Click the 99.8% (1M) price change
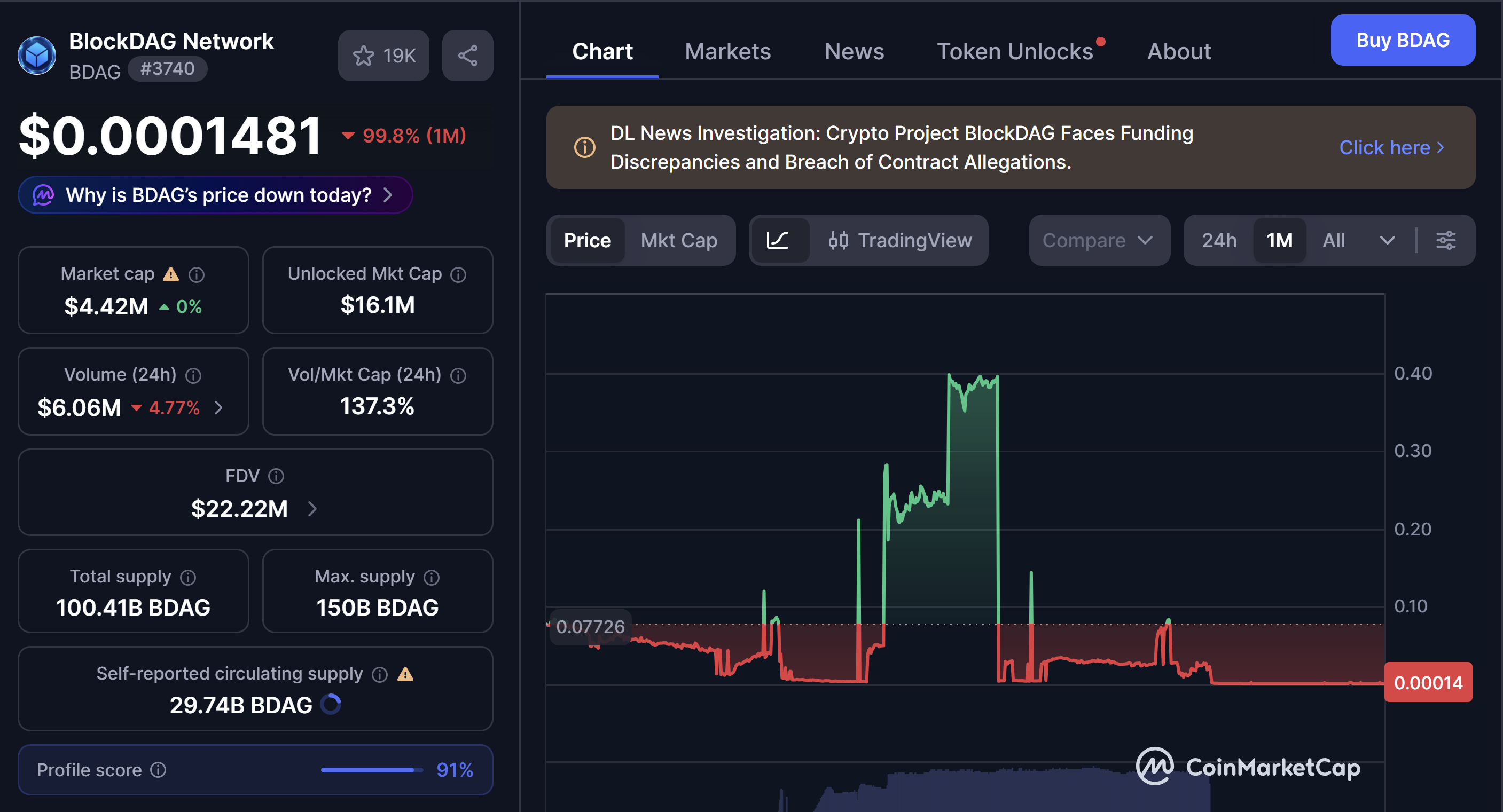Screen dimensions: 1503x812 click(x=404, y=136)
